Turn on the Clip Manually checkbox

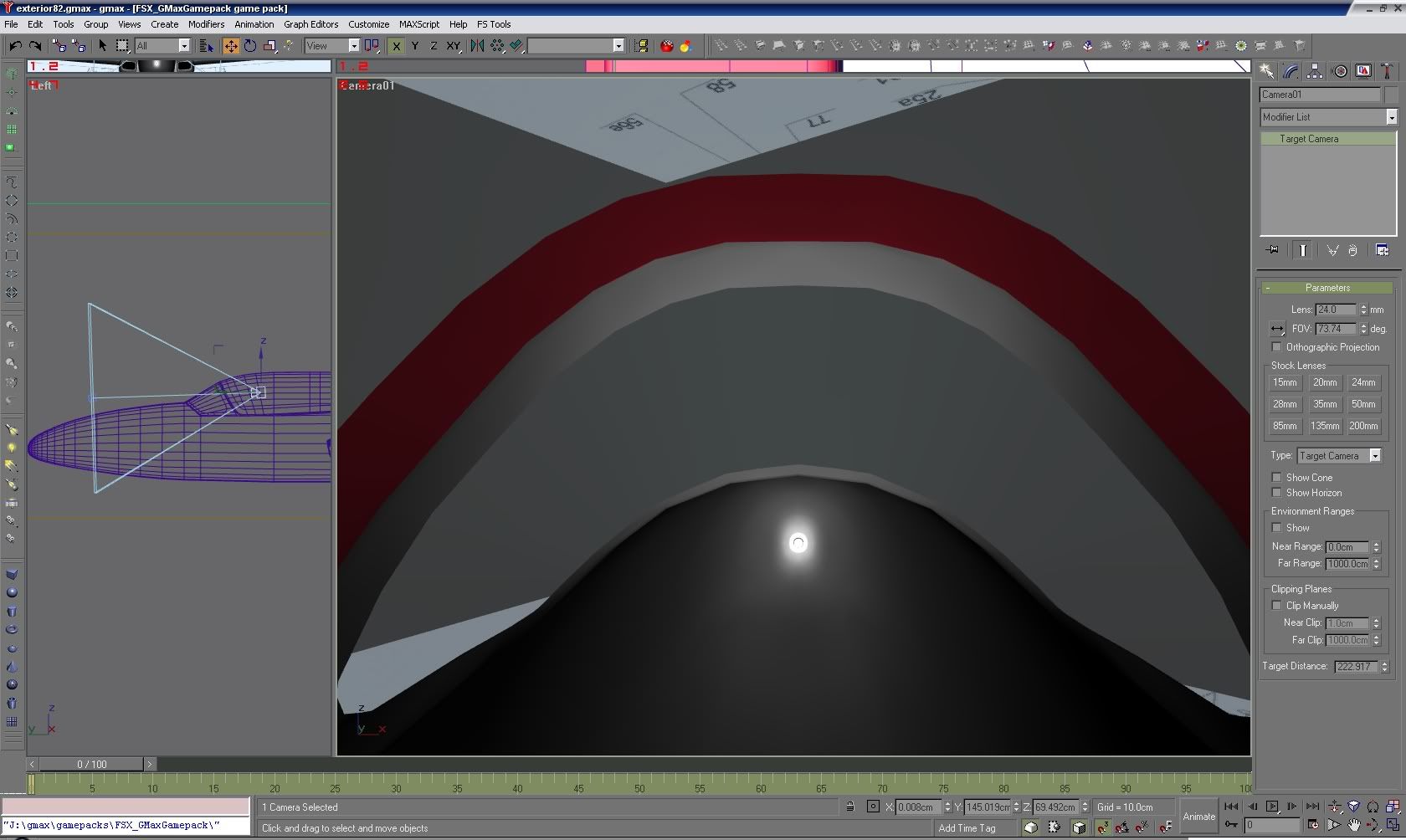pos(1276,606)
